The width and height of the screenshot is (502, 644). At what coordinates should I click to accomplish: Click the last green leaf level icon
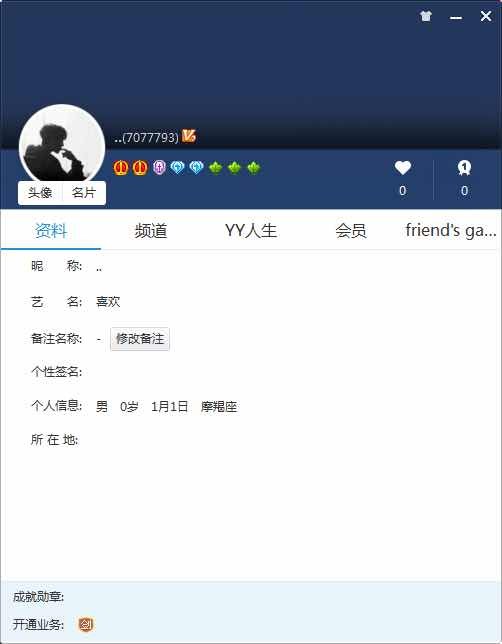click(x=253, y=168)
